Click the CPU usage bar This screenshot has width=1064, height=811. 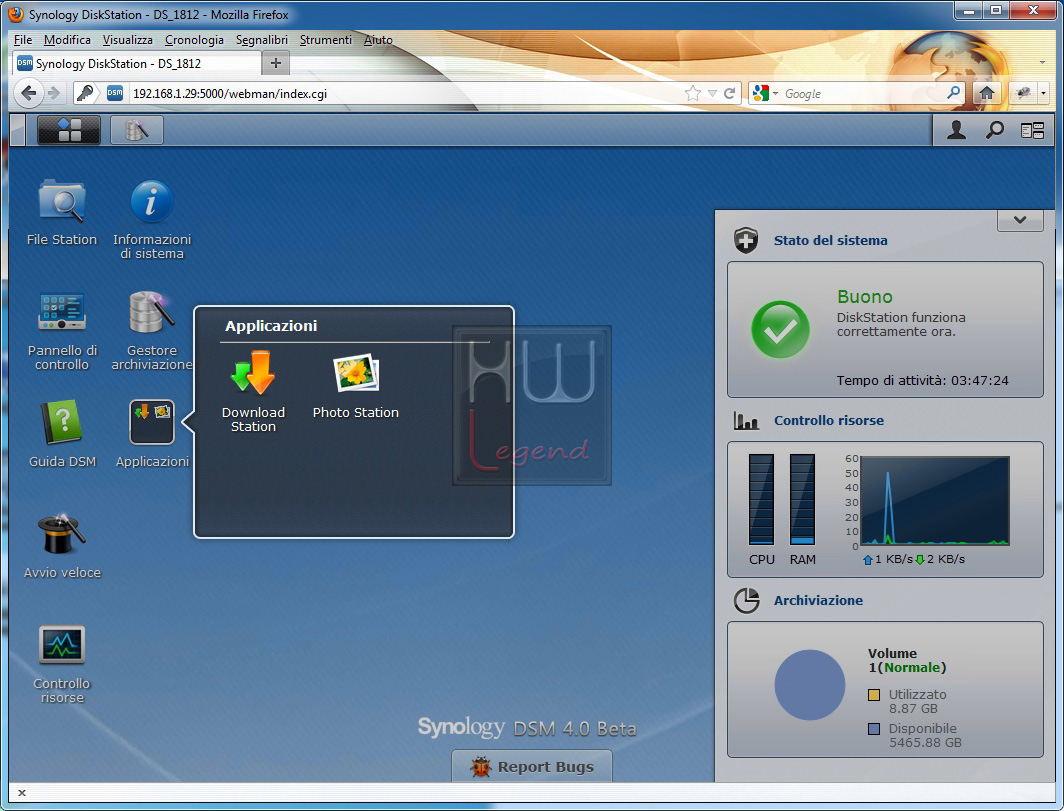pyautogui.click(x=761, y=499)
